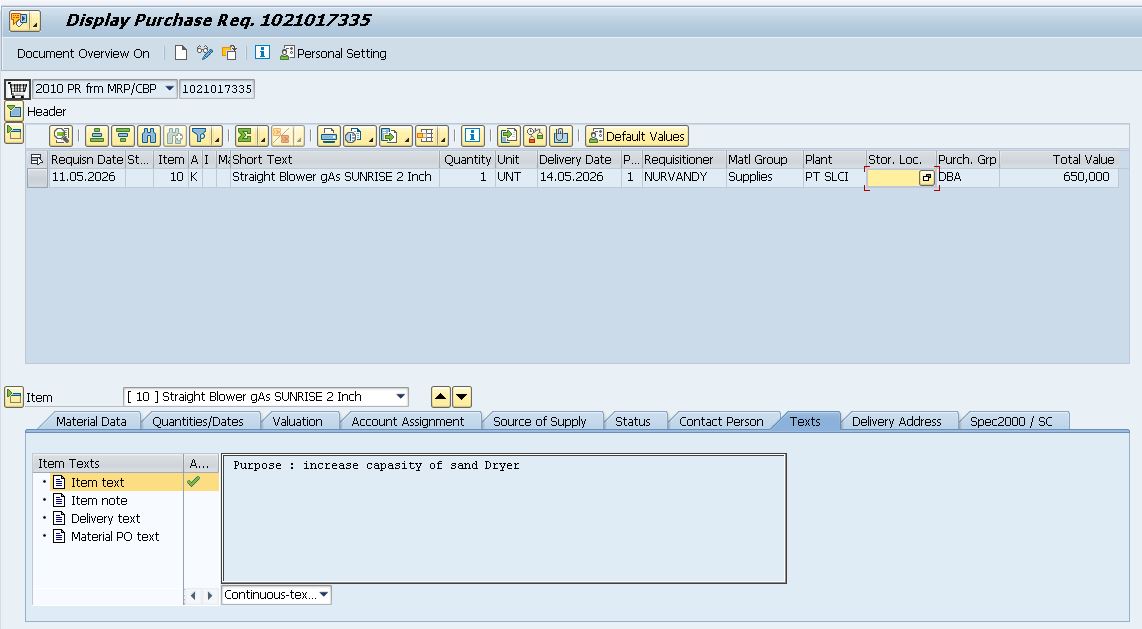Open the Other Purchase Requisition icon
The width and height of the screenshot is (1142, 629).
pyautogui.click(x=229, y=52)
